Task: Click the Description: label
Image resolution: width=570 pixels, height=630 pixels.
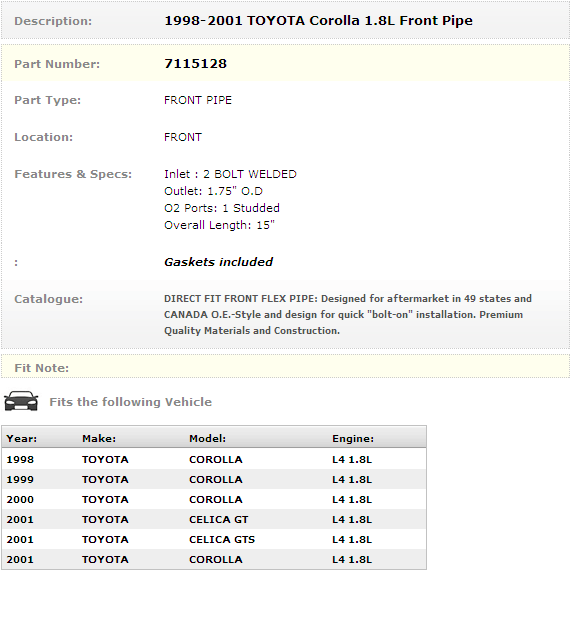Action: coord(53,21)
